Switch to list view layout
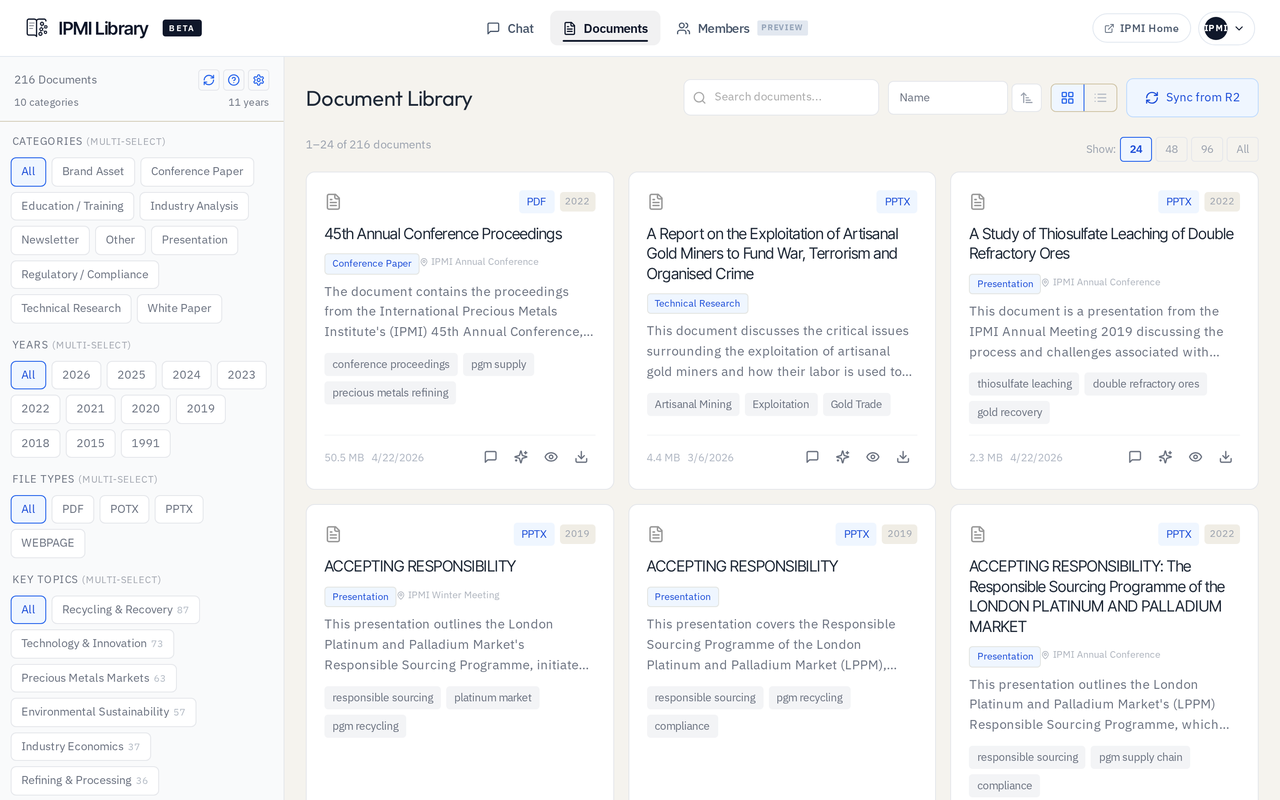Viewport: 1280px width, 800px height. pos(1100,98)
